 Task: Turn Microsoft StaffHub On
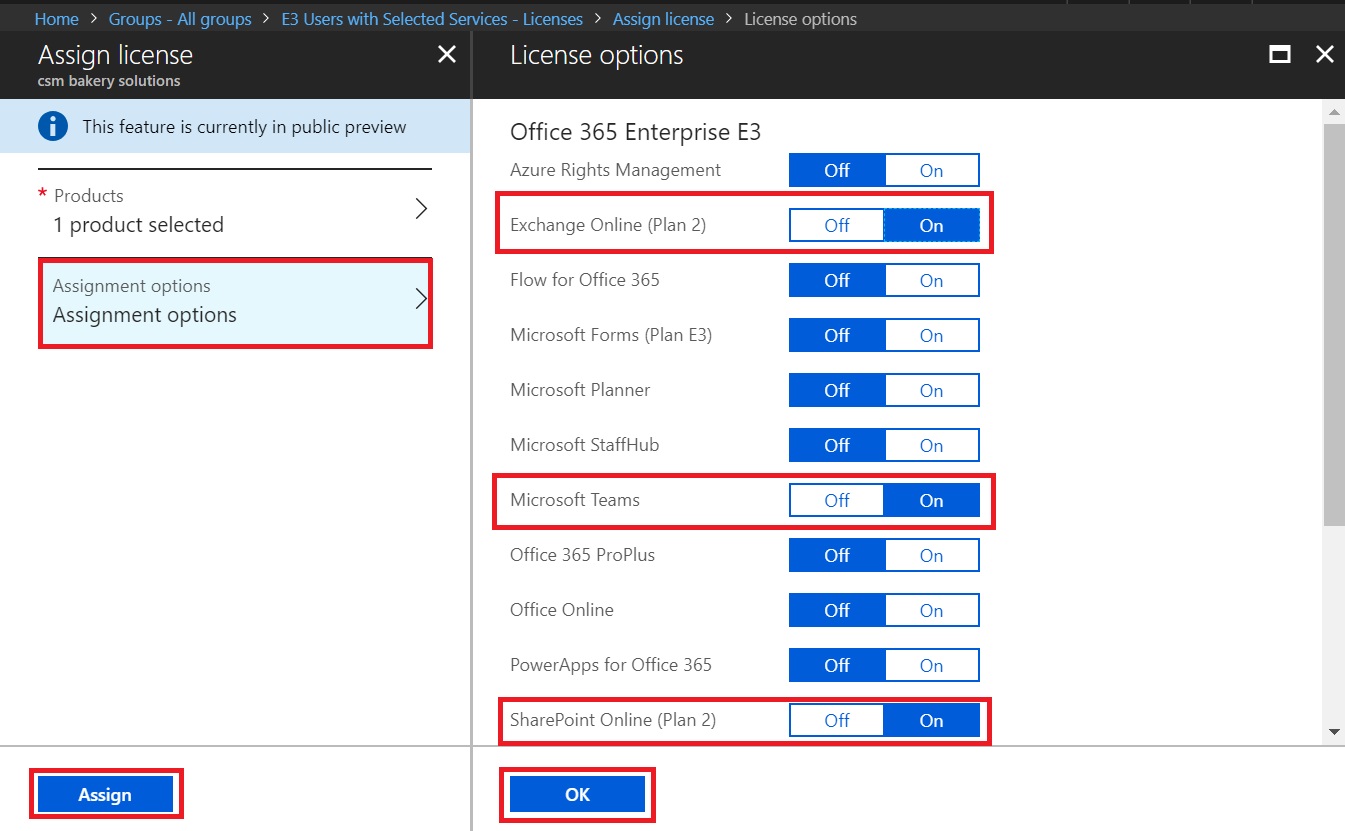coord(931,445)
